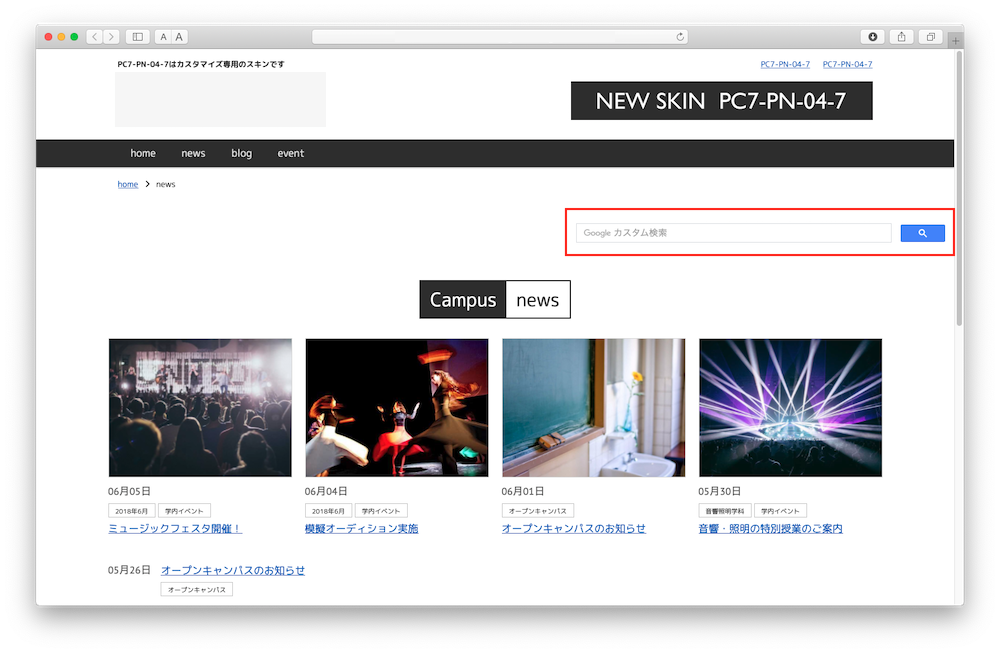
Task: Select the 2018年6月 tag under 06月05日
Action: (131, 511)
